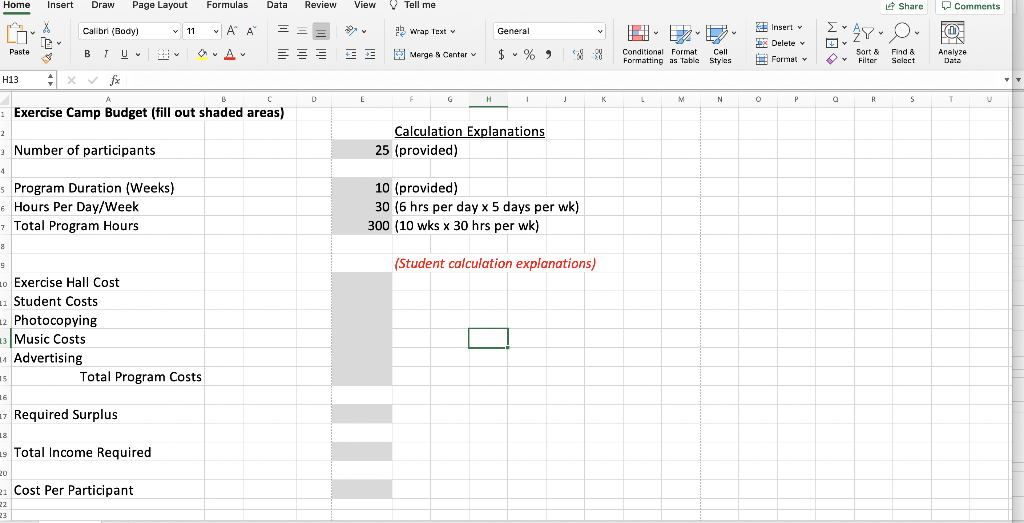Open the Review tab

[321, 5]
